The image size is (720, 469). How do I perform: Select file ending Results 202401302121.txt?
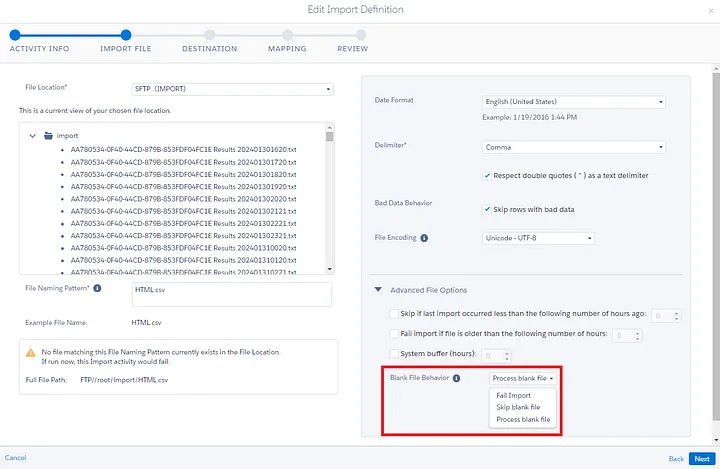click(x=183, y=211)
